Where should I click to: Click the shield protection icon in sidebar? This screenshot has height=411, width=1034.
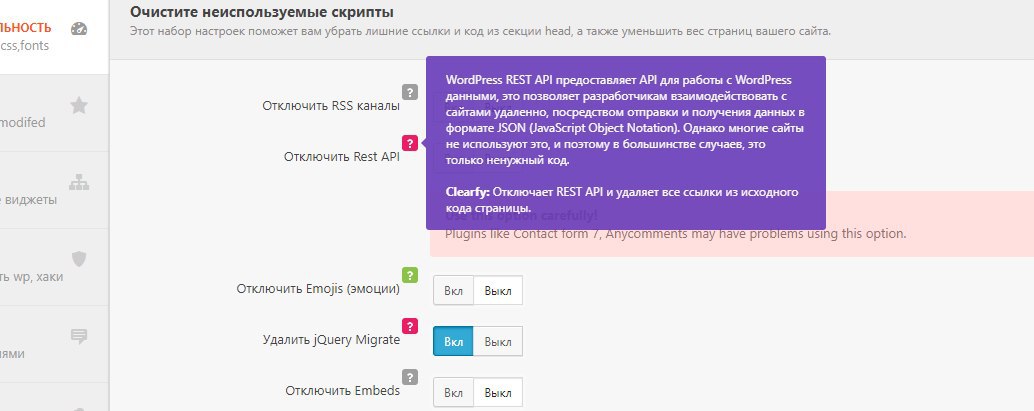pyautogui.click(x=80, y=258)
